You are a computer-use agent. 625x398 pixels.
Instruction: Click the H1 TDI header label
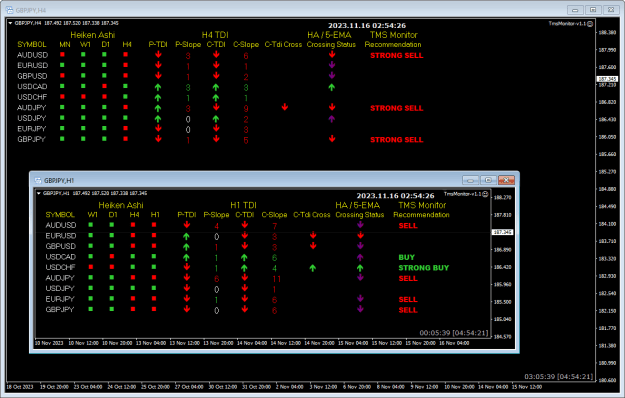point(244,205)
